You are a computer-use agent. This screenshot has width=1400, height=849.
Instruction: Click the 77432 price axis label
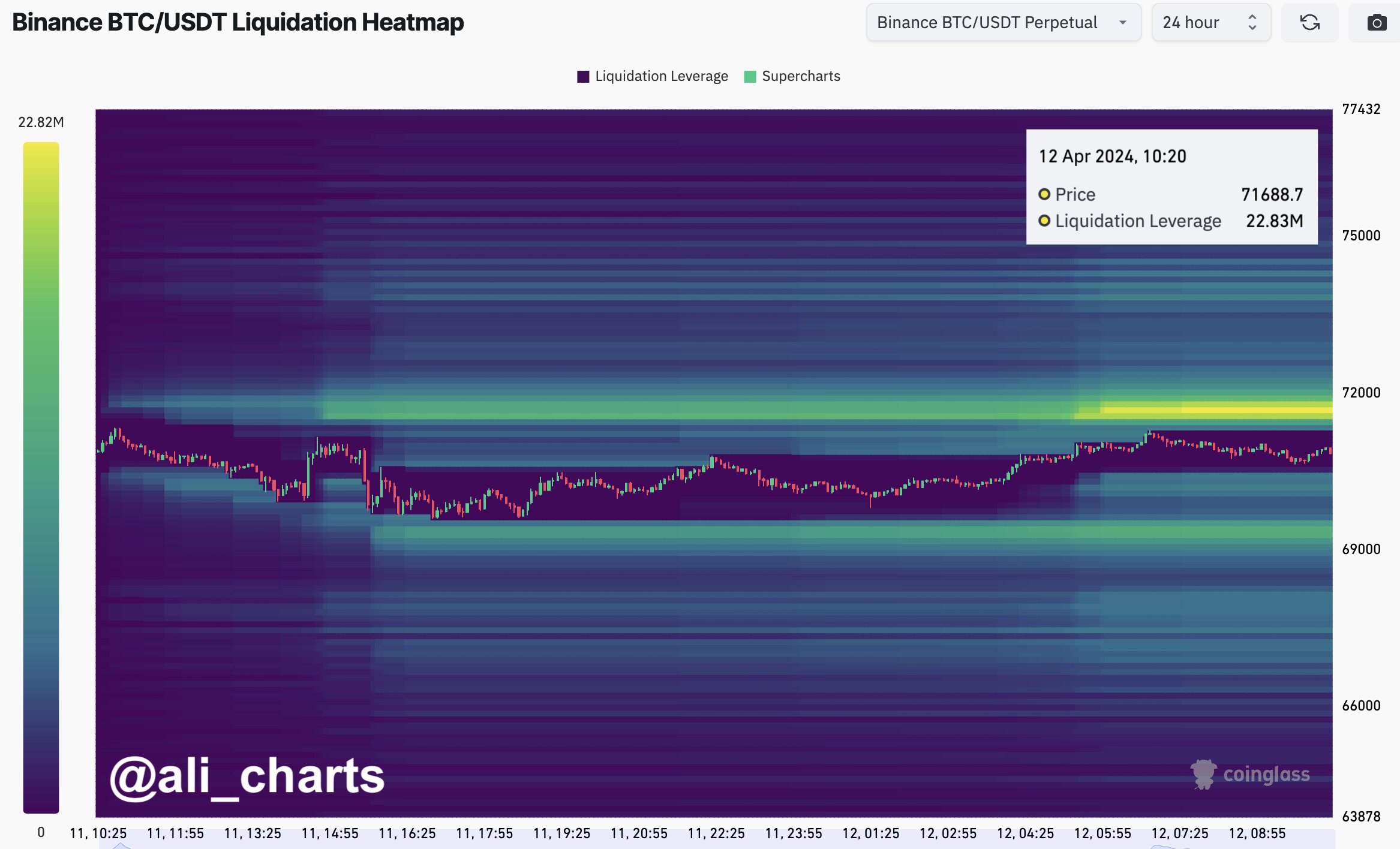1361,109
